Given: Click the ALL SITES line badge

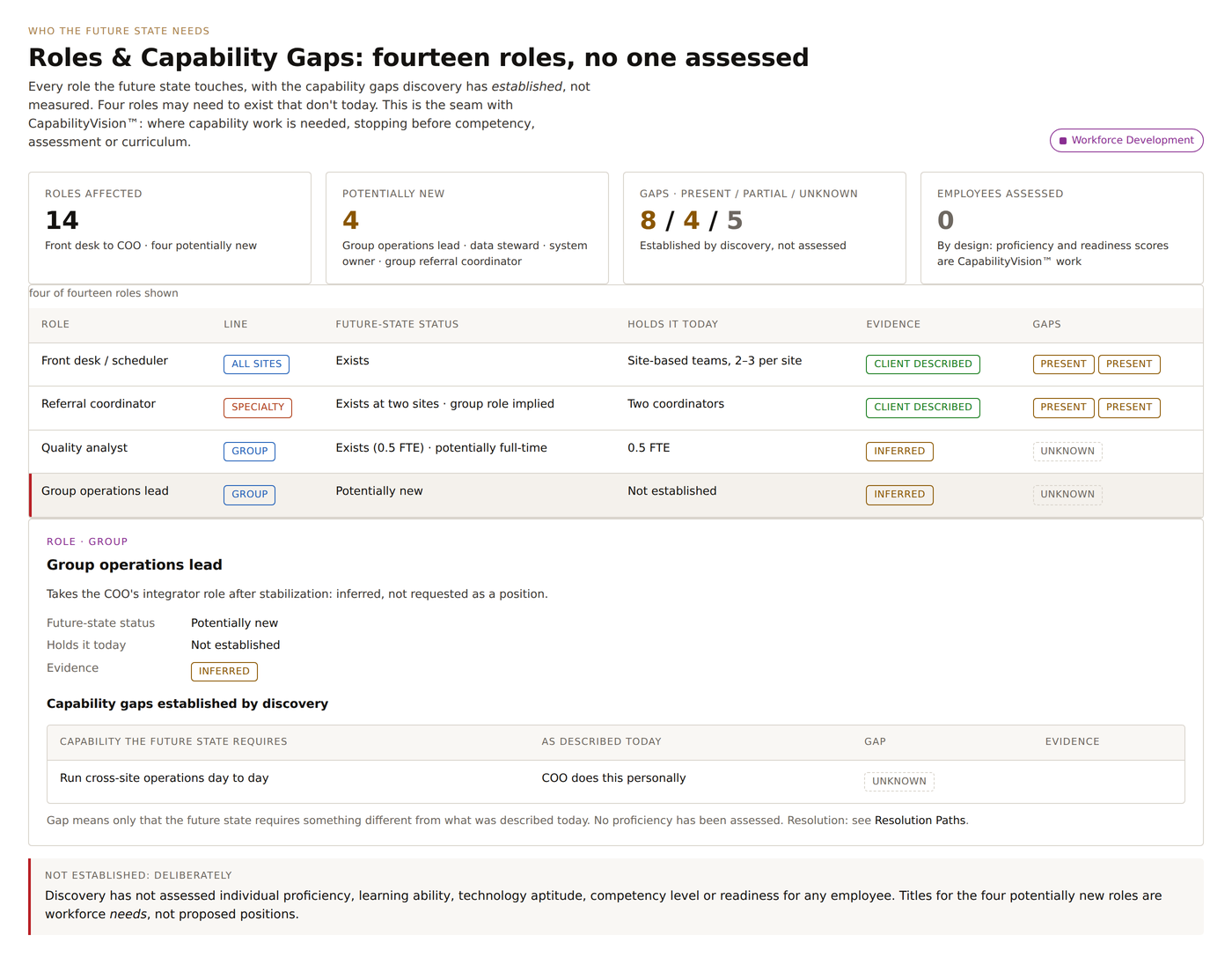Looking at the screenshot, I should [256, 364].
